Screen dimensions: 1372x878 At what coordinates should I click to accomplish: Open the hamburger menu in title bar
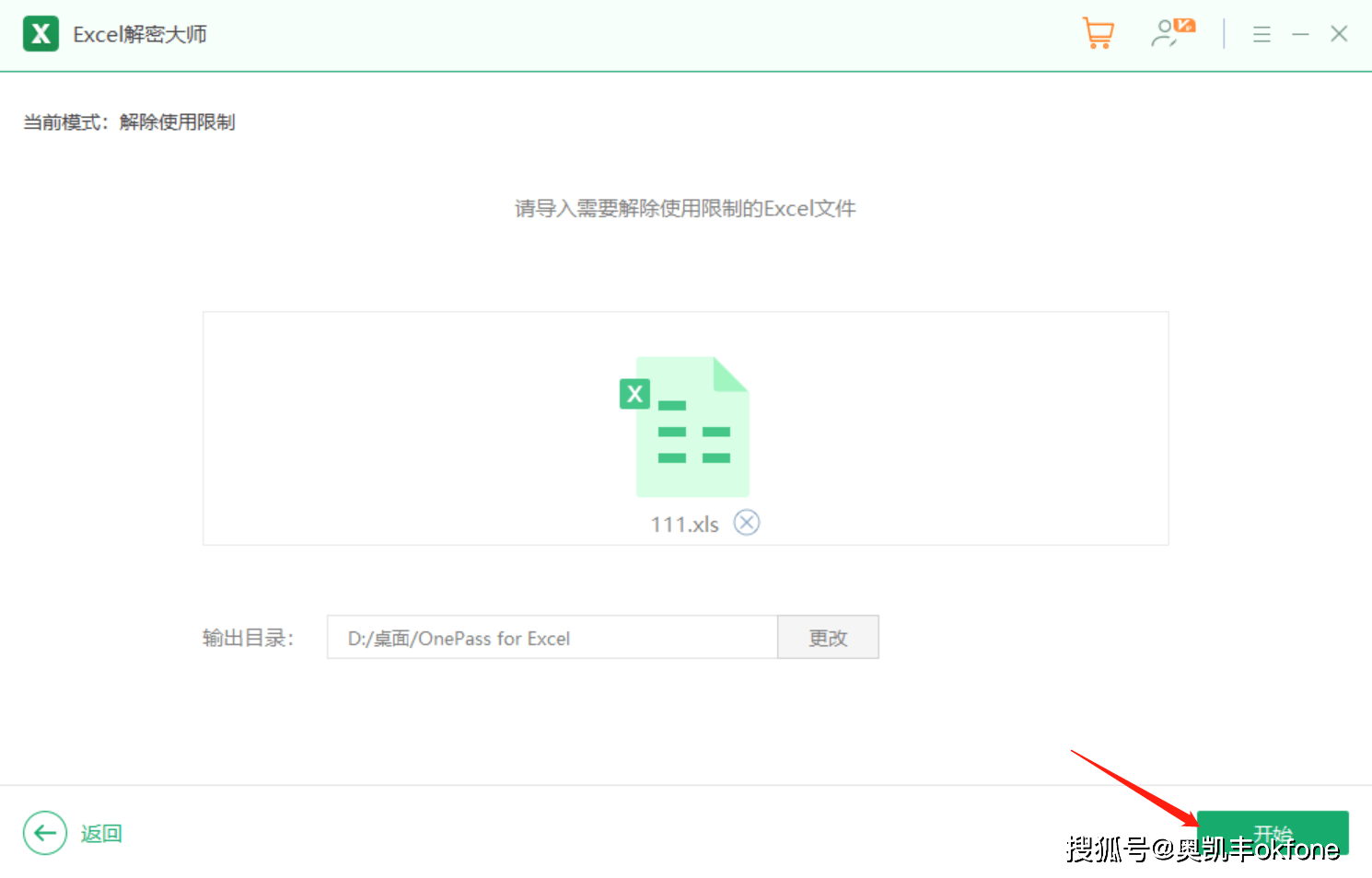(1262, 35)
